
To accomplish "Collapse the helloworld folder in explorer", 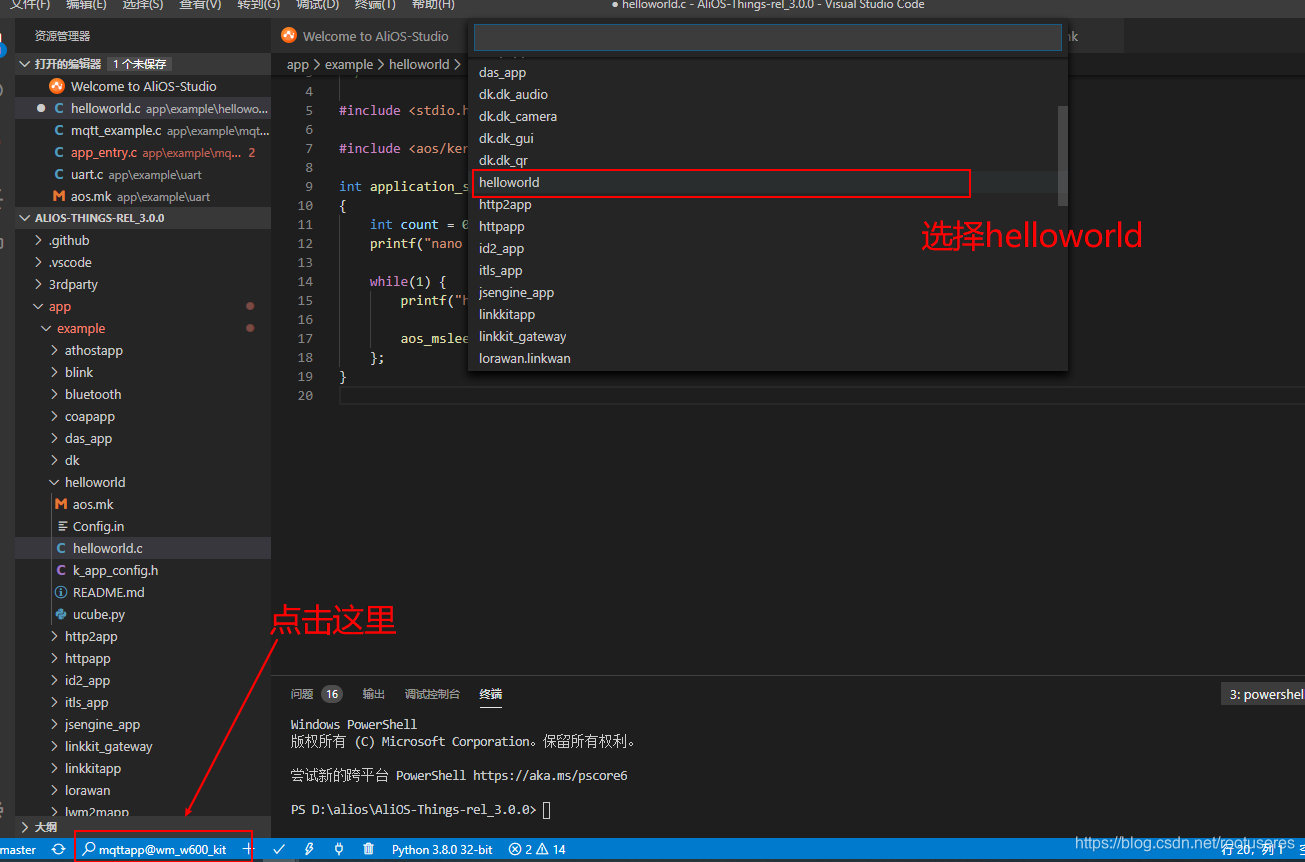I will (x=143, y=482).
